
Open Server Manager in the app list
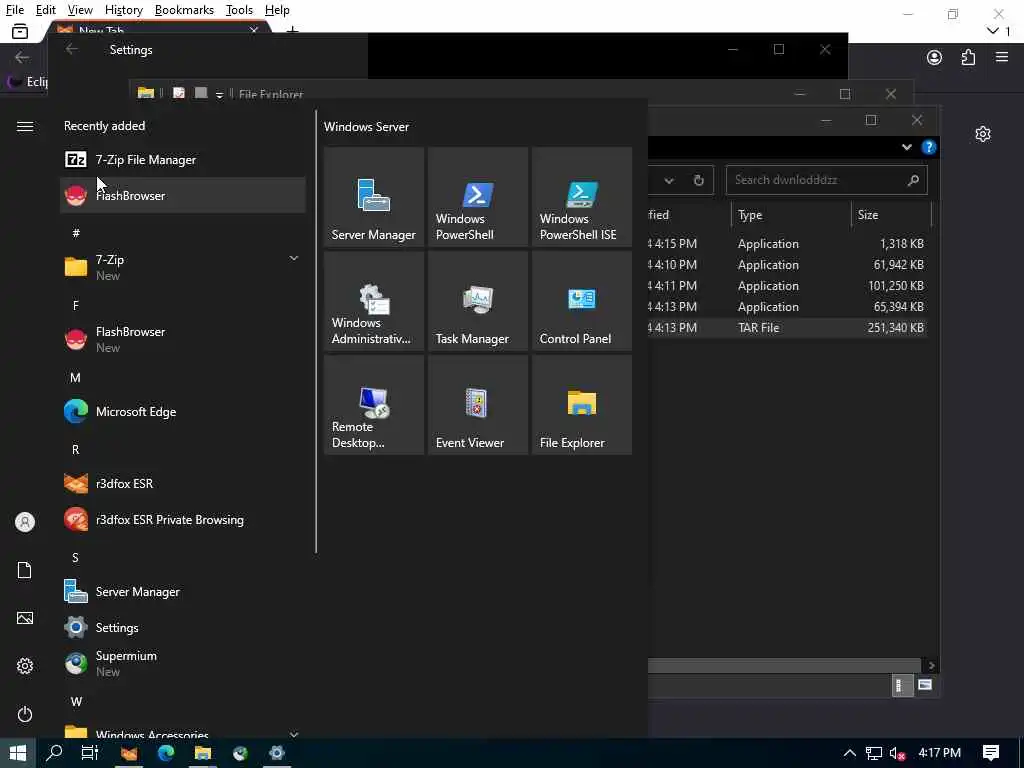[182, 591]
